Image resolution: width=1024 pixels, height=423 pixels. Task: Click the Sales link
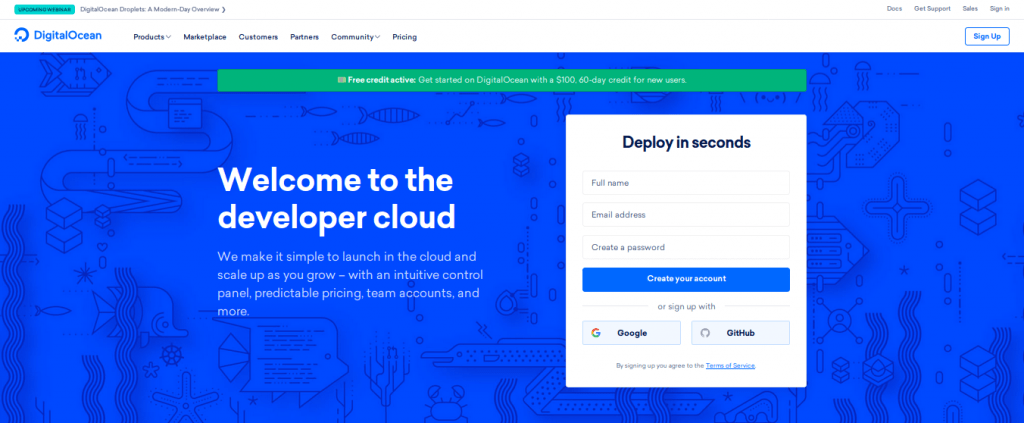tap(970, 9)
